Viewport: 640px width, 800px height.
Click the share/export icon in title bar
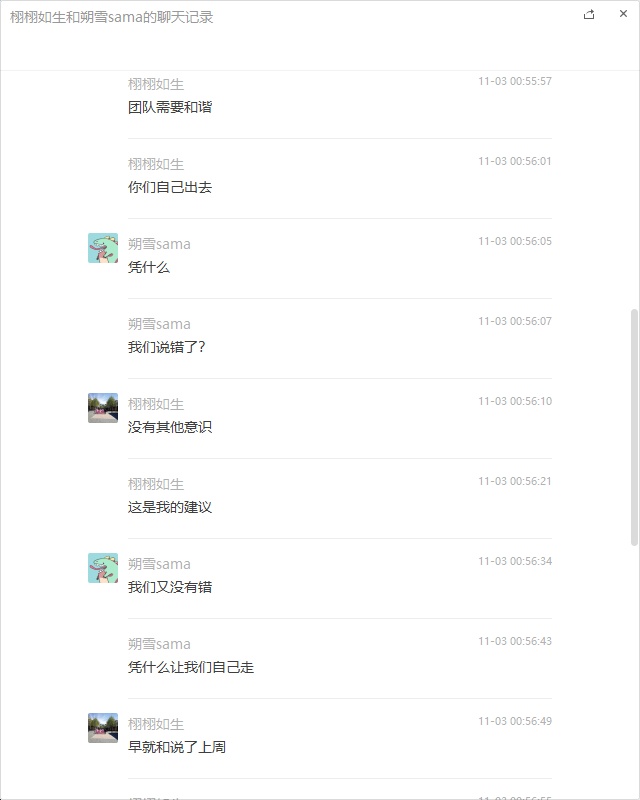589,14
